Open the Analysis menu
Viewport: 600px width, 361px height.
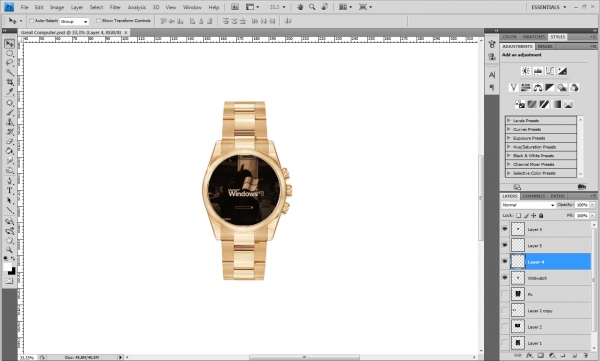tap(137, 7)
